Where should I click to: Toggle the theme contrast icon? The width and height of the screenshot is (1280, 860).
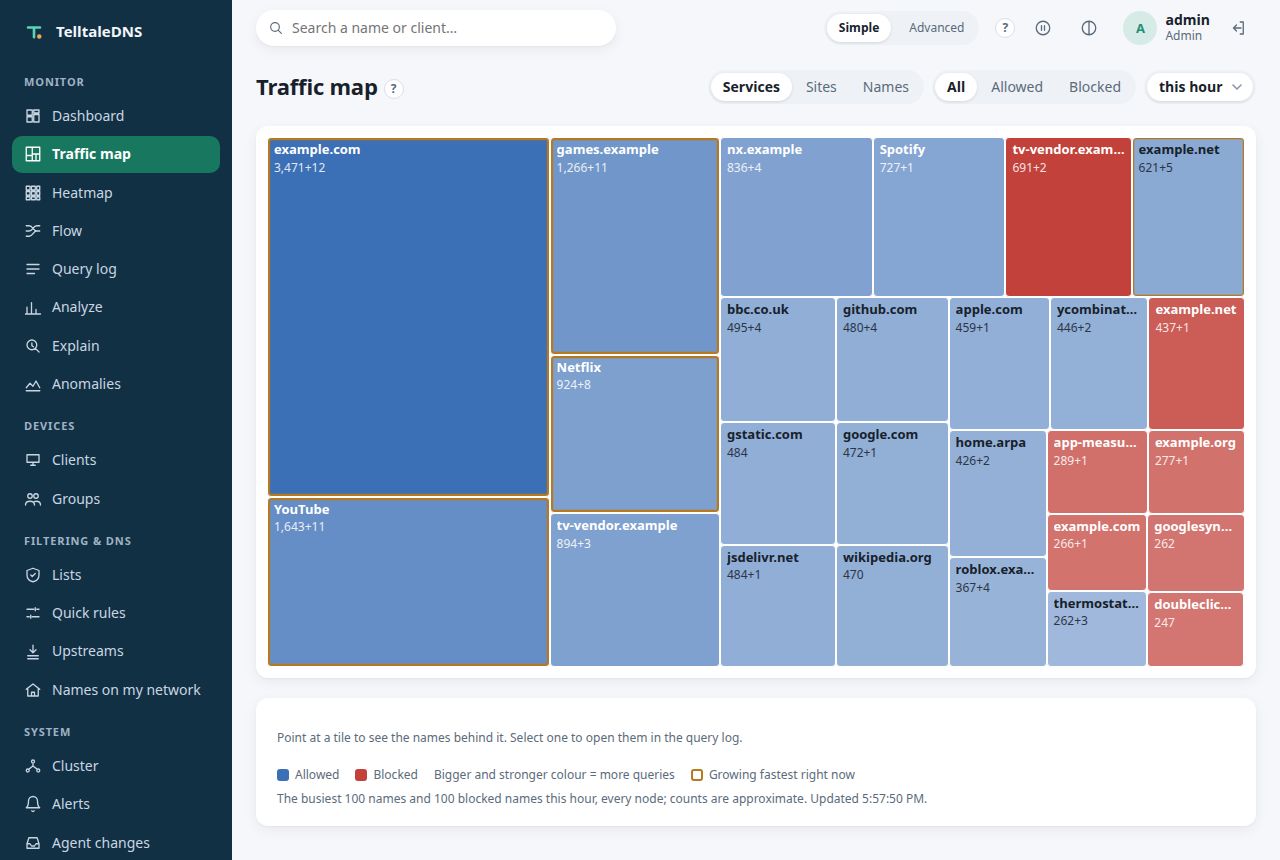(x=1089, y=28)
